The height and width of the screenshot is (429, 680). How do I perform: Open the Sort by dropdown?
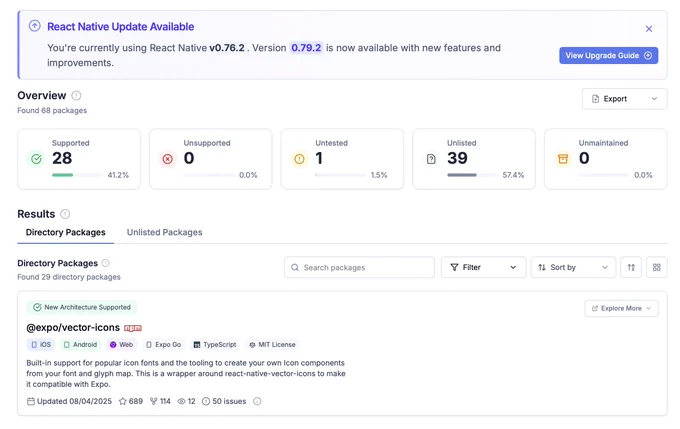[573, 267]
